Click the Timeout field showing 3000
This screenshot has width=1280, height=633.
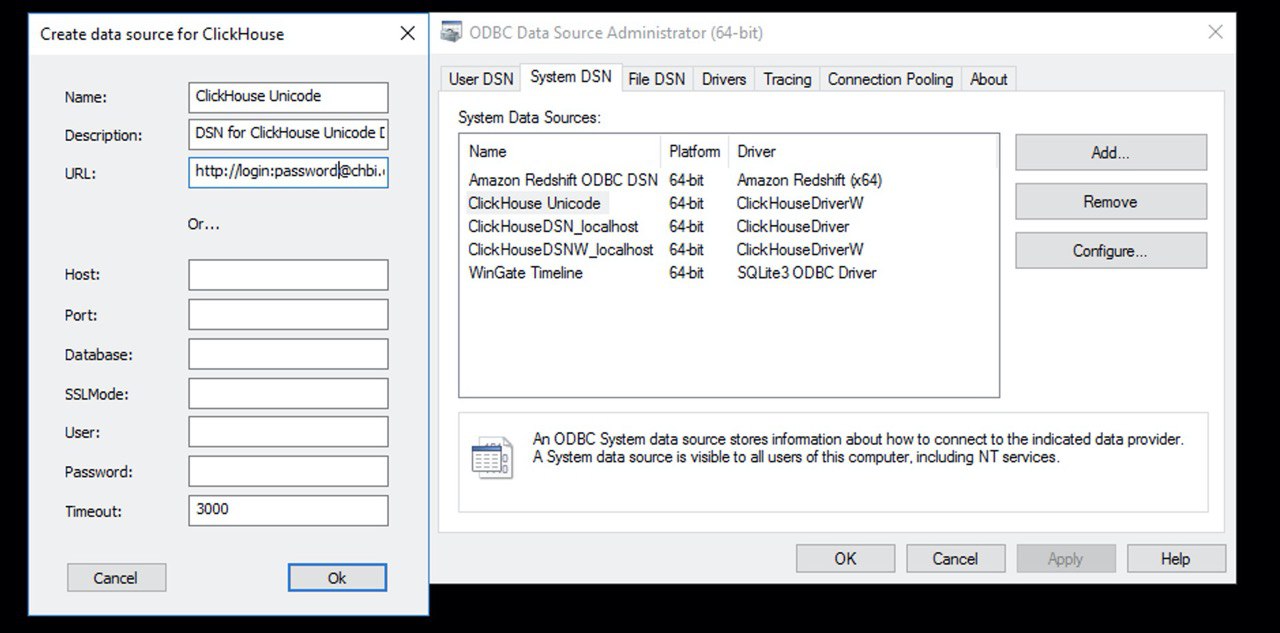288,510
